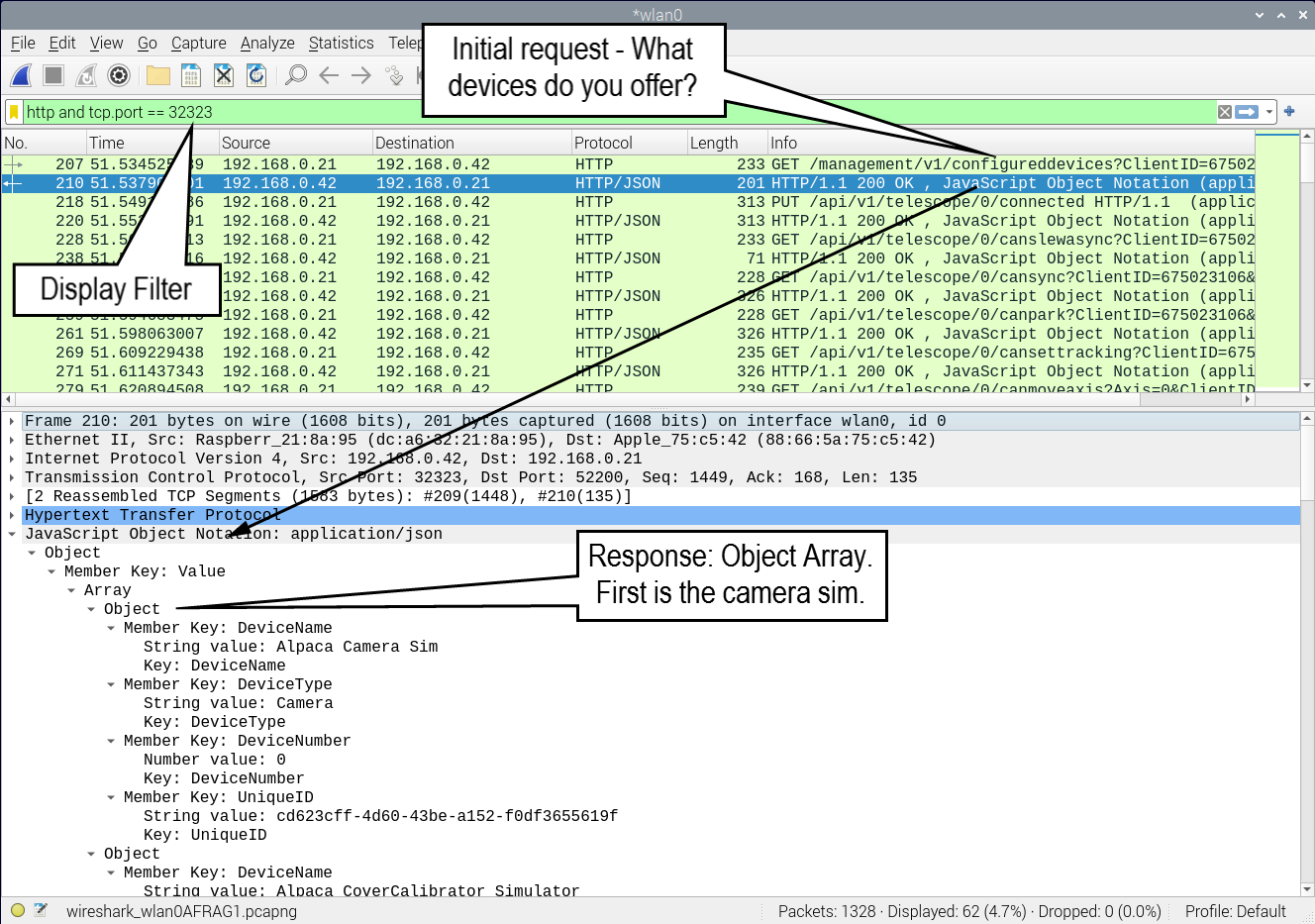Stop the running capture
The image size is (1315, 924).
(x=53, y=75)
